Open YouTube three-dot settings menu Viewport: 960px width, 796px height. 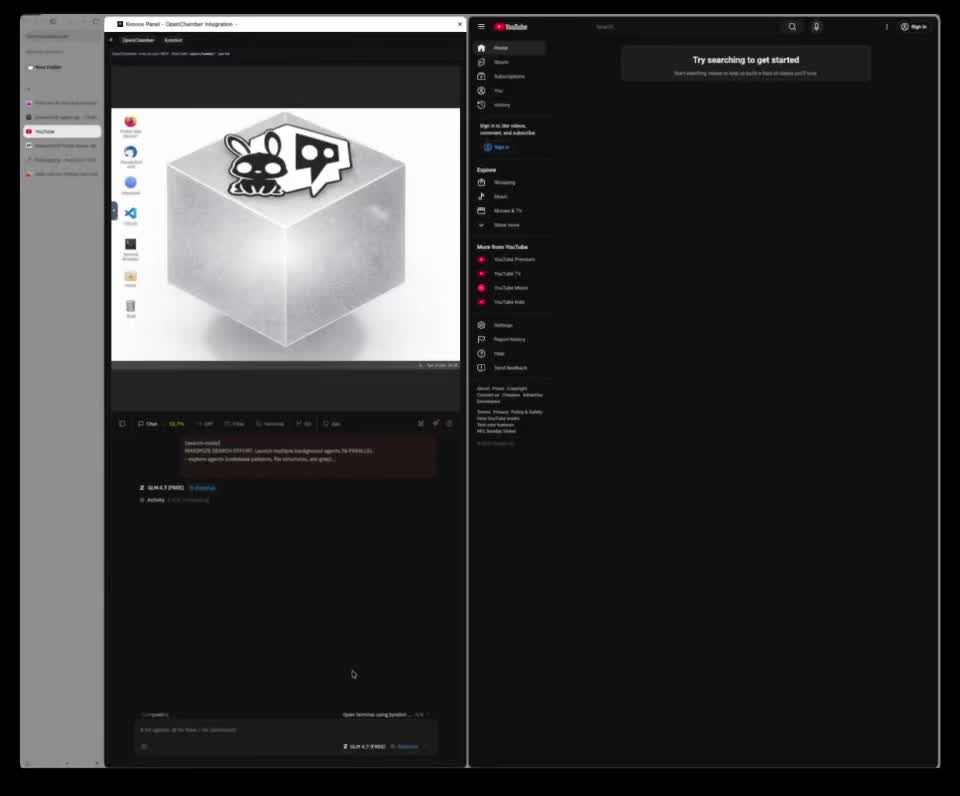point(887,27)
